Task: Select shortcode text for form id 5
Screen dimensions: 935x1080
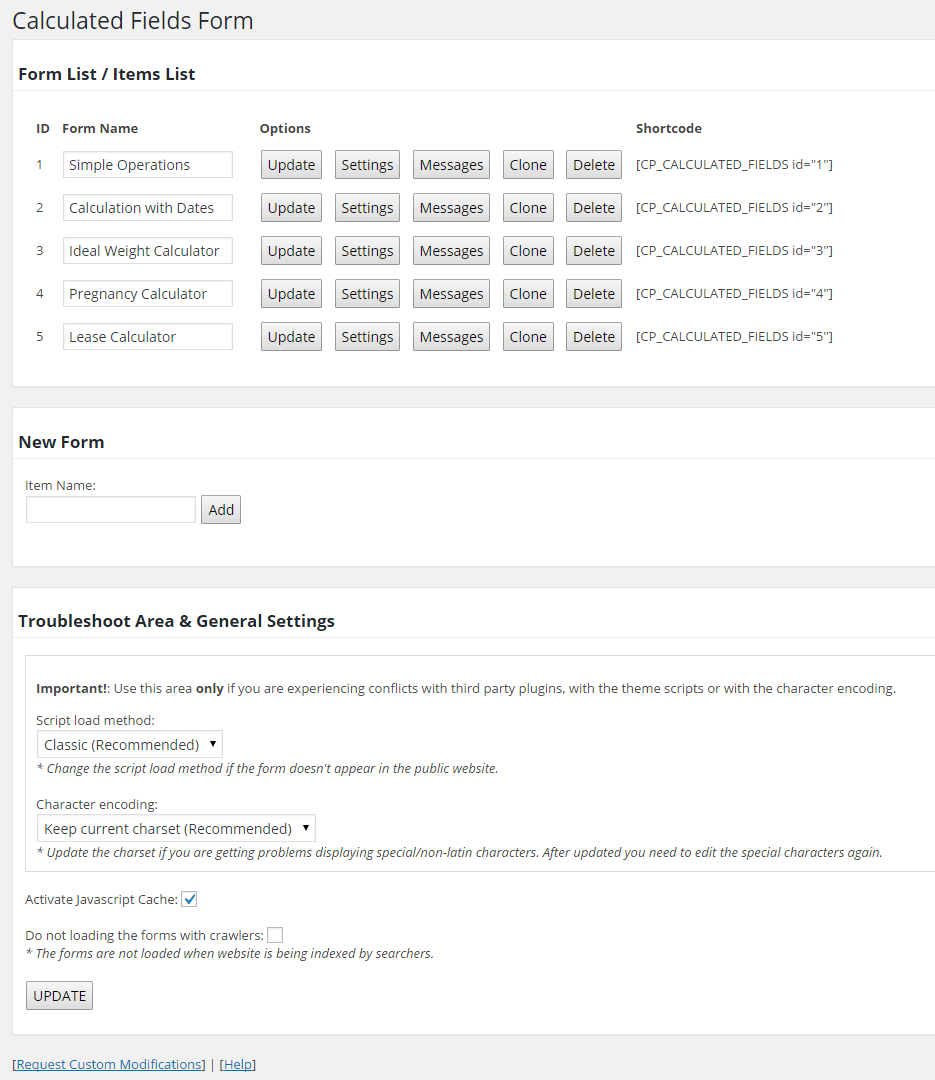Action: tap(734, 337)
